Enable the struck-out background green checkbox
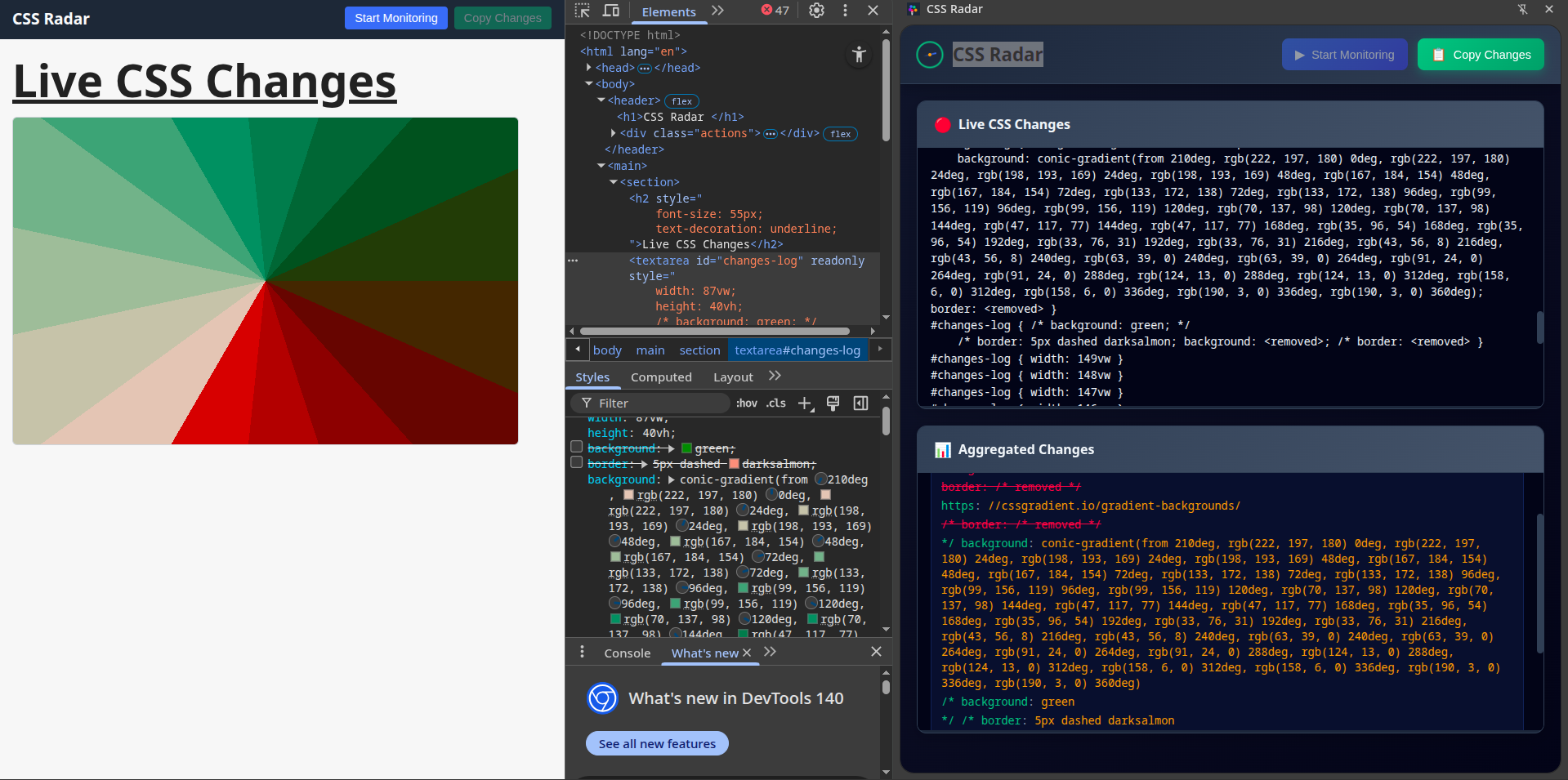This screenshot has width=1568, height=780. coord(577,448)
